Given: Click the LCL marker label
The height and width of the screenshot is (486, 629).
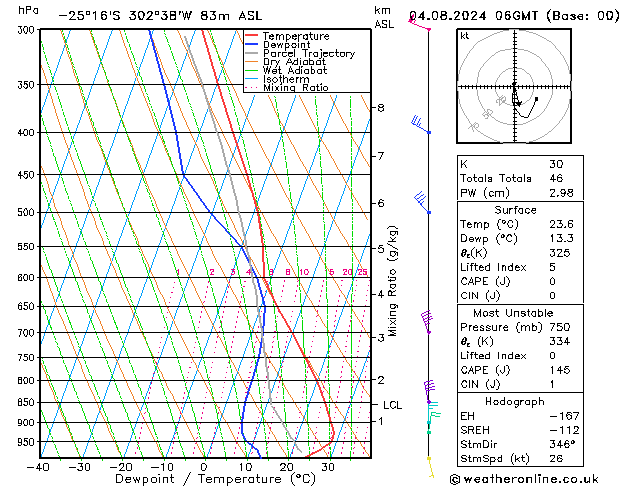Looking at the screenshot, I should point(392,405).
